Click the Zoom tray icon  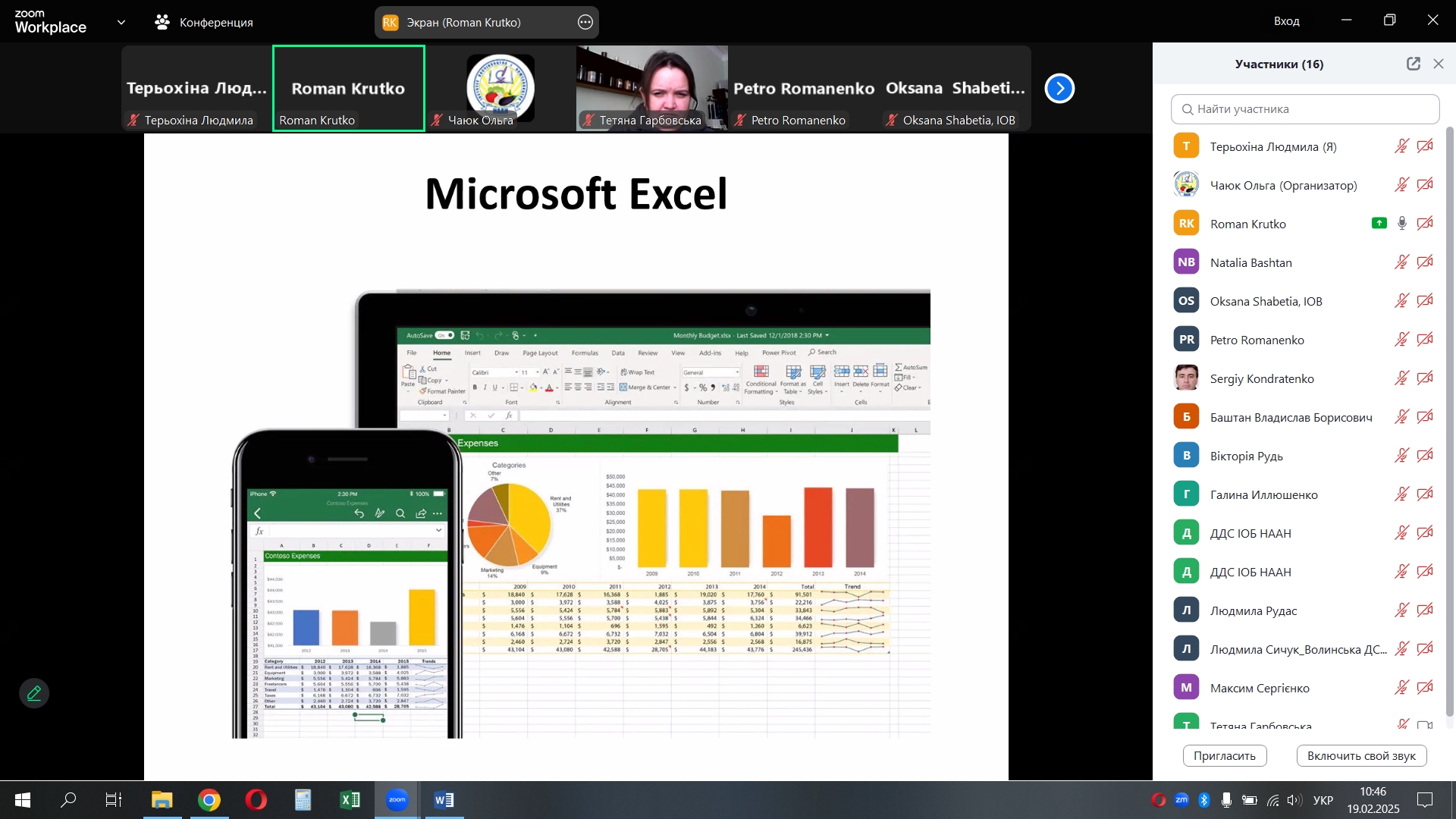tap(1181, 800)
